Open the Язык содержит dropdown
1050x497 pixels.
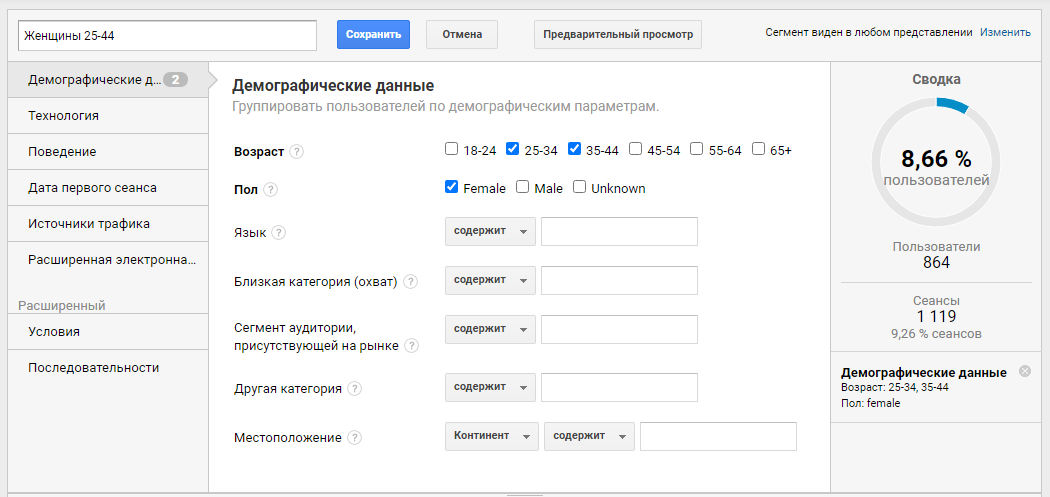tap(490, 231)
